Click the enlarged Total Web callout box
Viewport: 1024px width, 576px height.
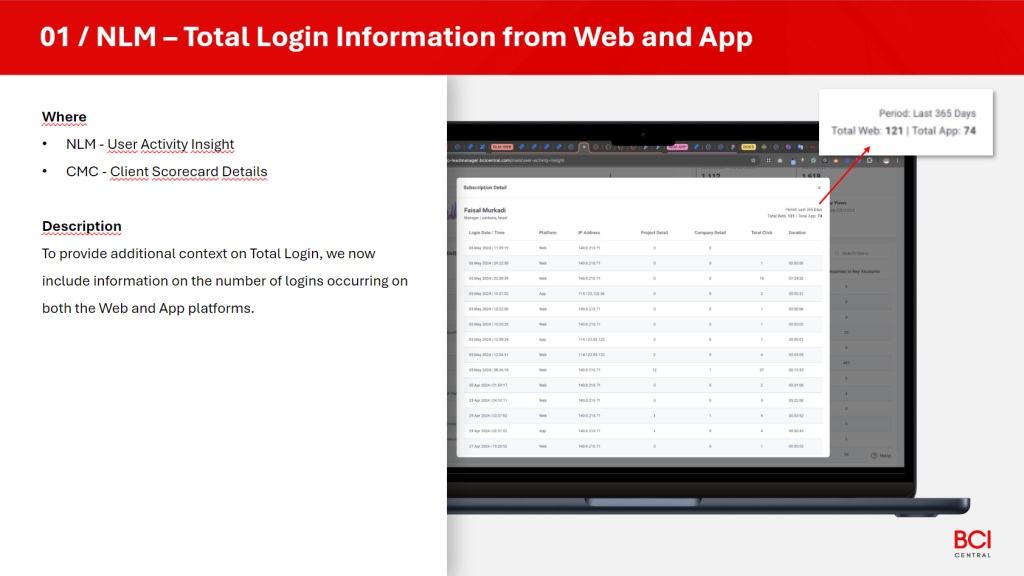[x=906, y=122]
